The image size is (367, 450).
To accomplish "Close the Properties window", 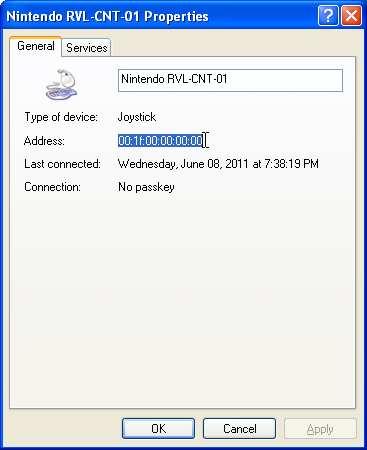I will point(351,15).
